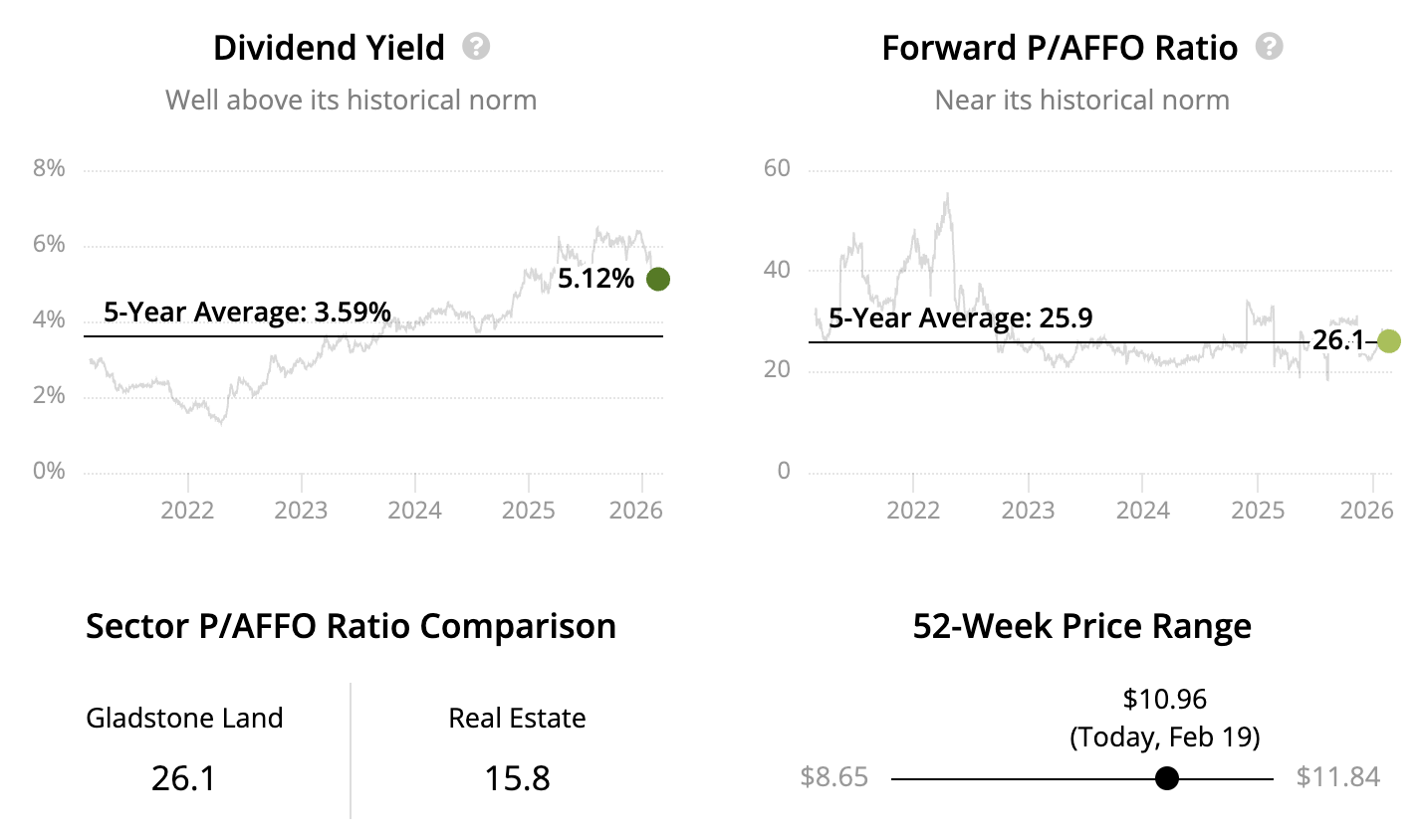
Task: Click the help icon beside Dividend Yield
Action: [476, 47]
